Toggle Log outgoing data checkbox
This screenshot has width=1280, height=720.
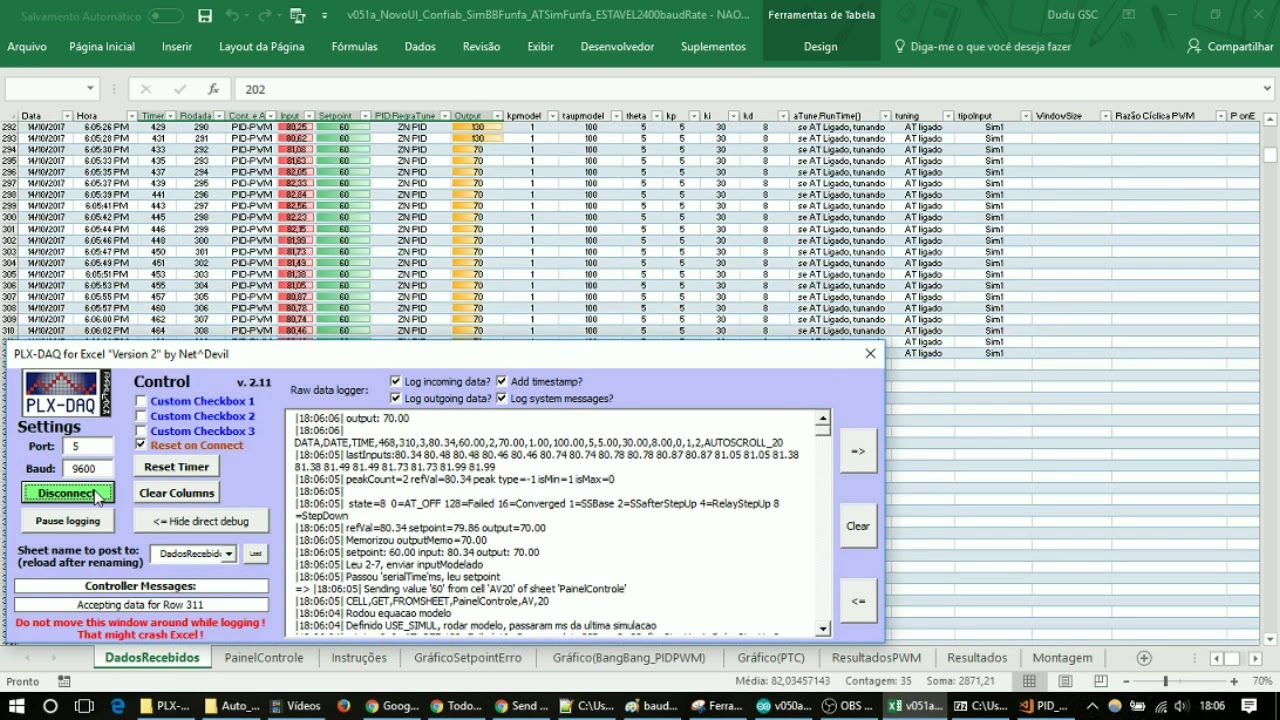pos(396,398)
